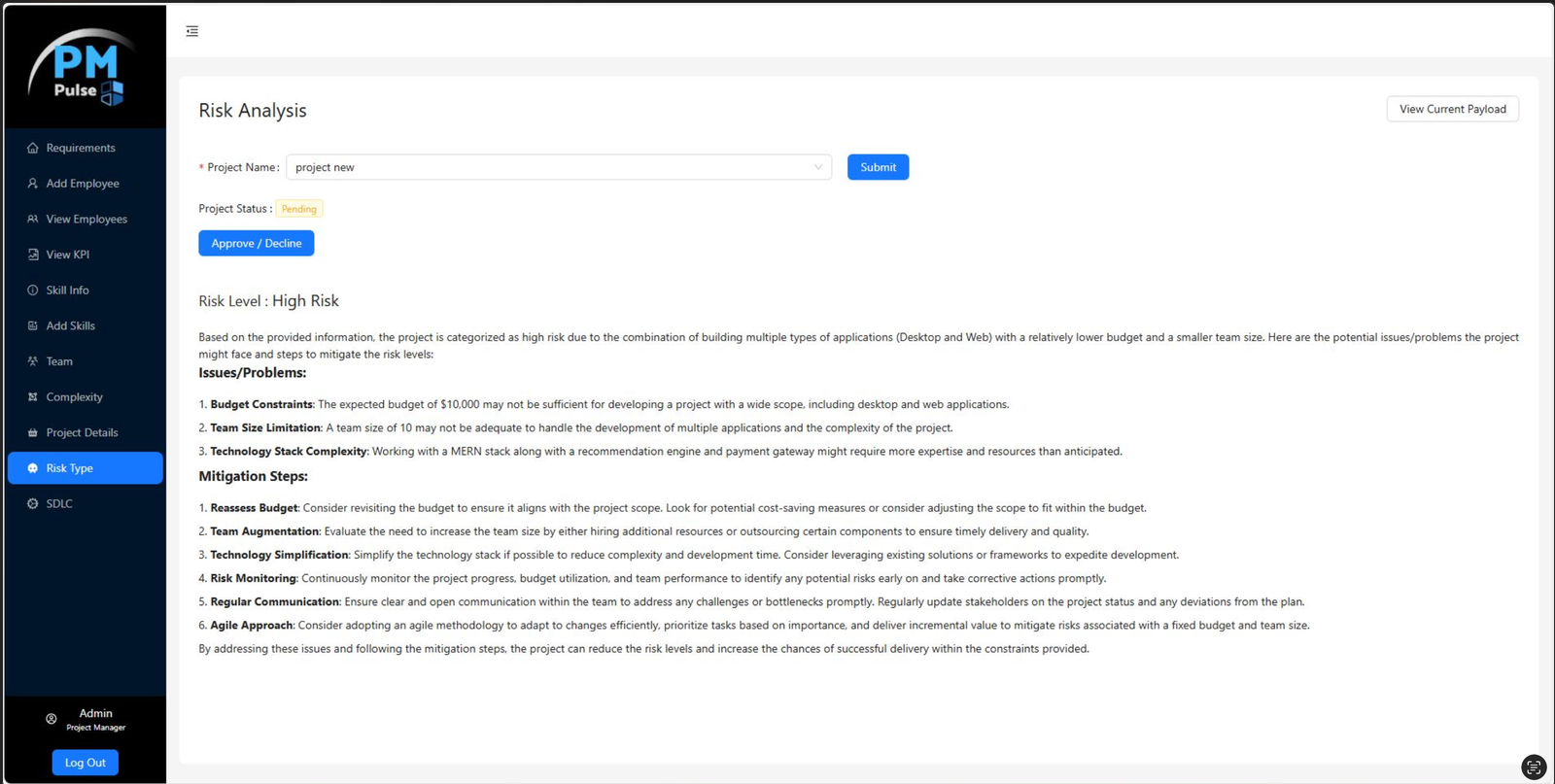The height and width of the screenshot is (784, 1555).
Task: Click the floating chat icon at bottom right
Action: click(1533, 767)
